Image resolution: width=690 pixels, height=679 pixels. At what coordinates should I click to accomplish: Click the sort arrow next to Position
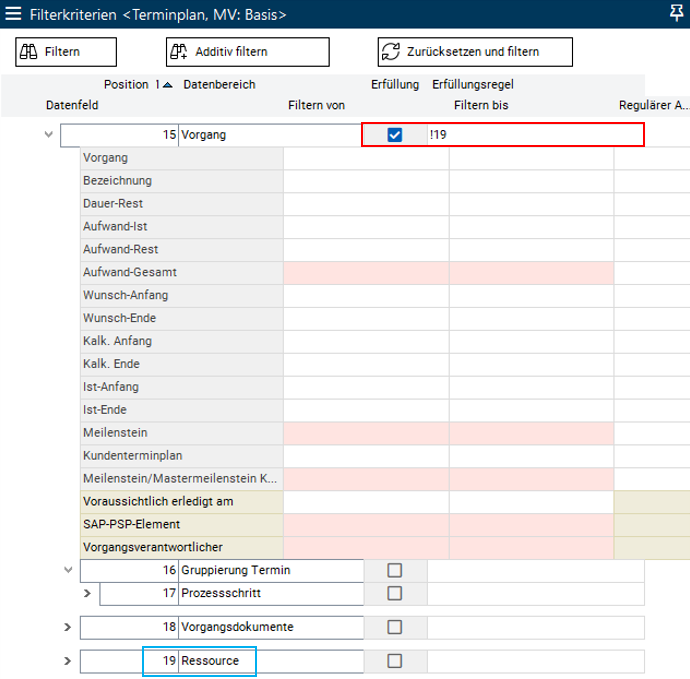click(167, 85)
